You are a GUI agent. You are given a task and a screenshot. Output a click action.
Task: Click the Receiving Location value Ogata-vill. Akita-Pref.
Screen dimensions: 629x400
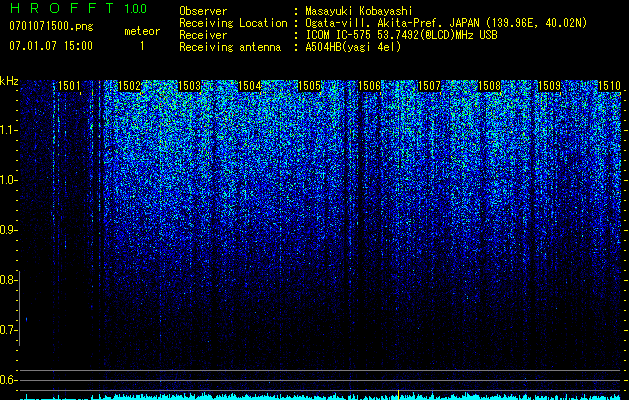tap(375, 23)
